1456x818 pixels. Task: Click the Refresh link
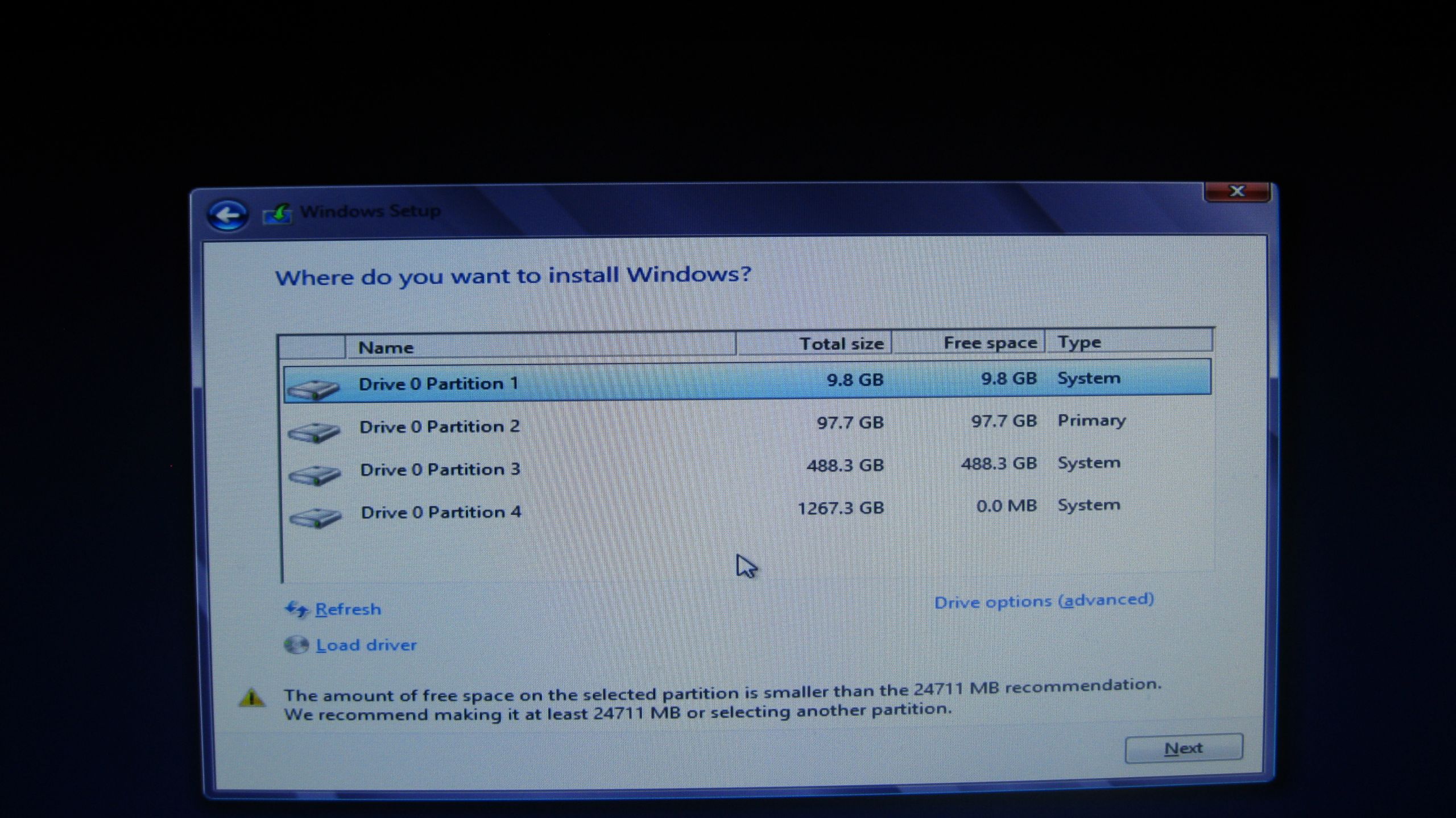(x=348, y=609)
